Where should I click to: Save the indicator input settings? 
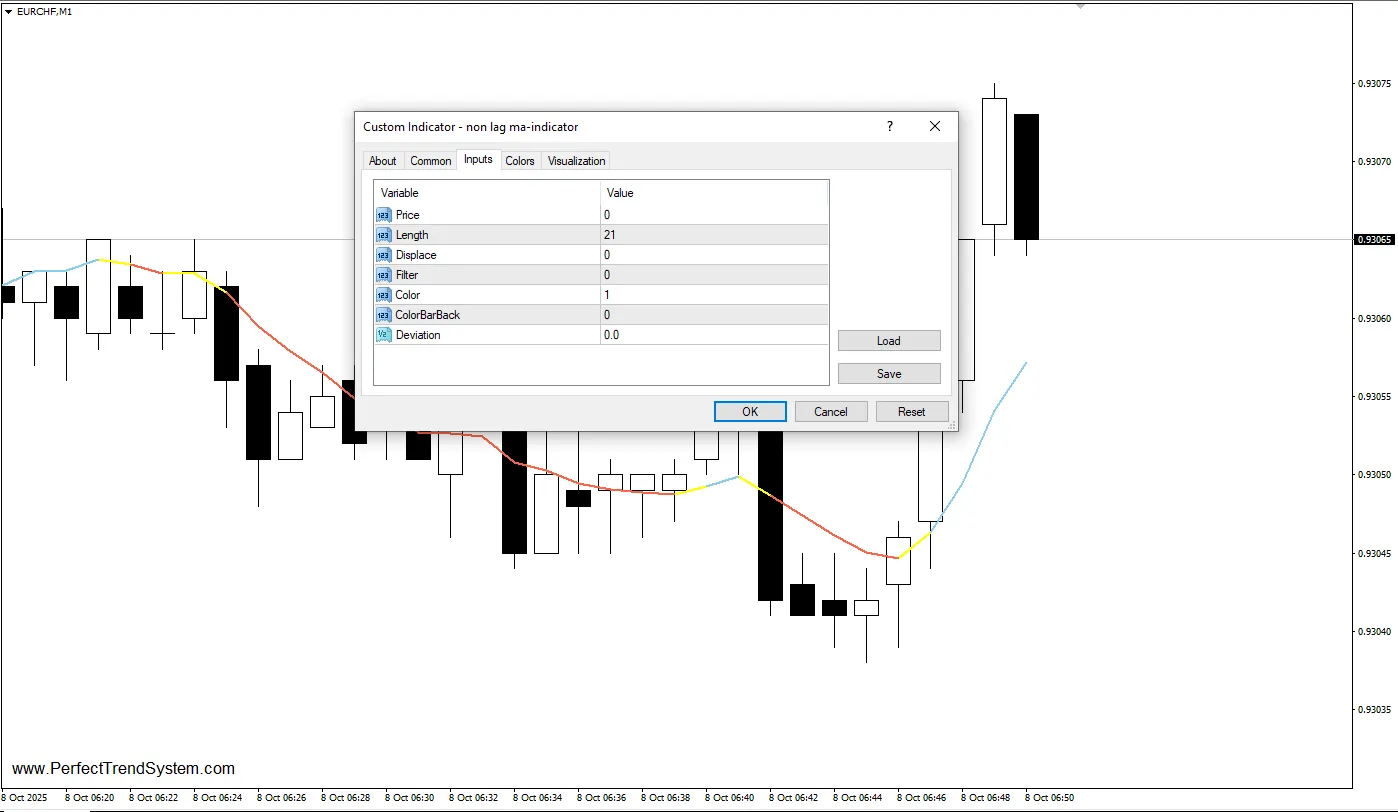(888, 374)
